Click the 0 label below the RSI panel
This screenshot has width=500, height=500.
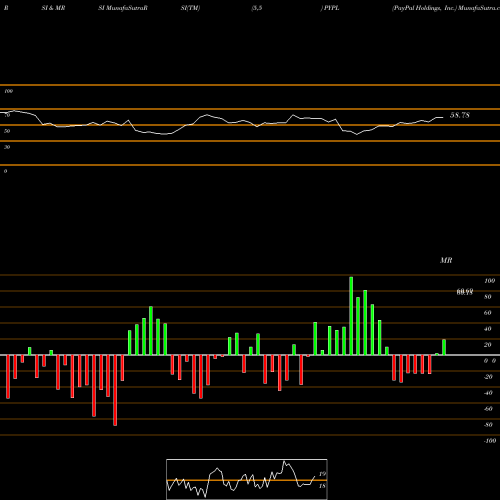pyautogui.click(x=5, y=171)
